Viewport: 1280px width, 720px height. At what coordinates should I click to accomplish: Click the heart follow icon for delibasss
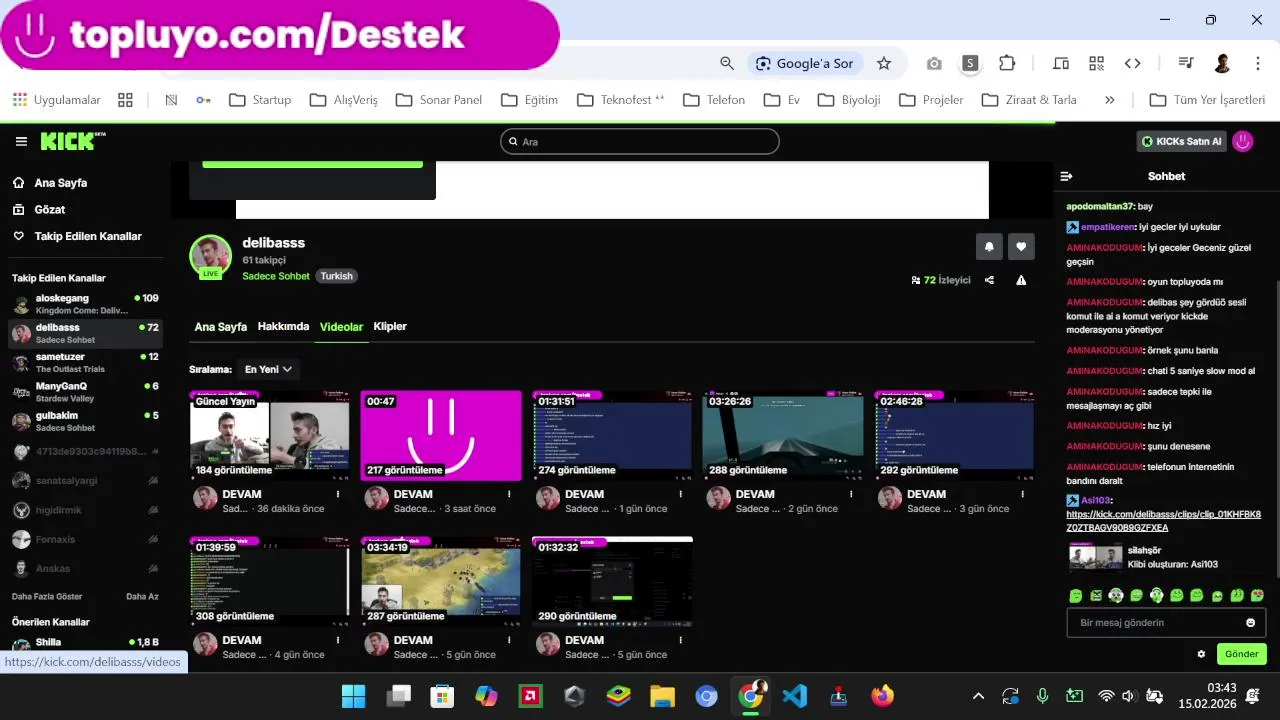1021,246
